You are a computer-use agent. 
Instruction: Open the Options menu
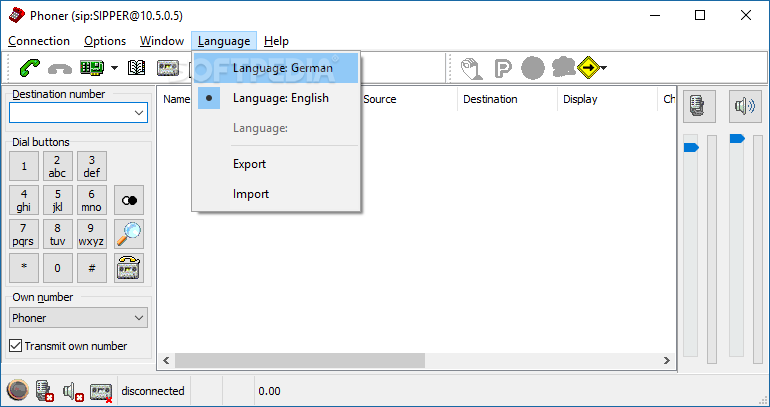pos(105,41)
